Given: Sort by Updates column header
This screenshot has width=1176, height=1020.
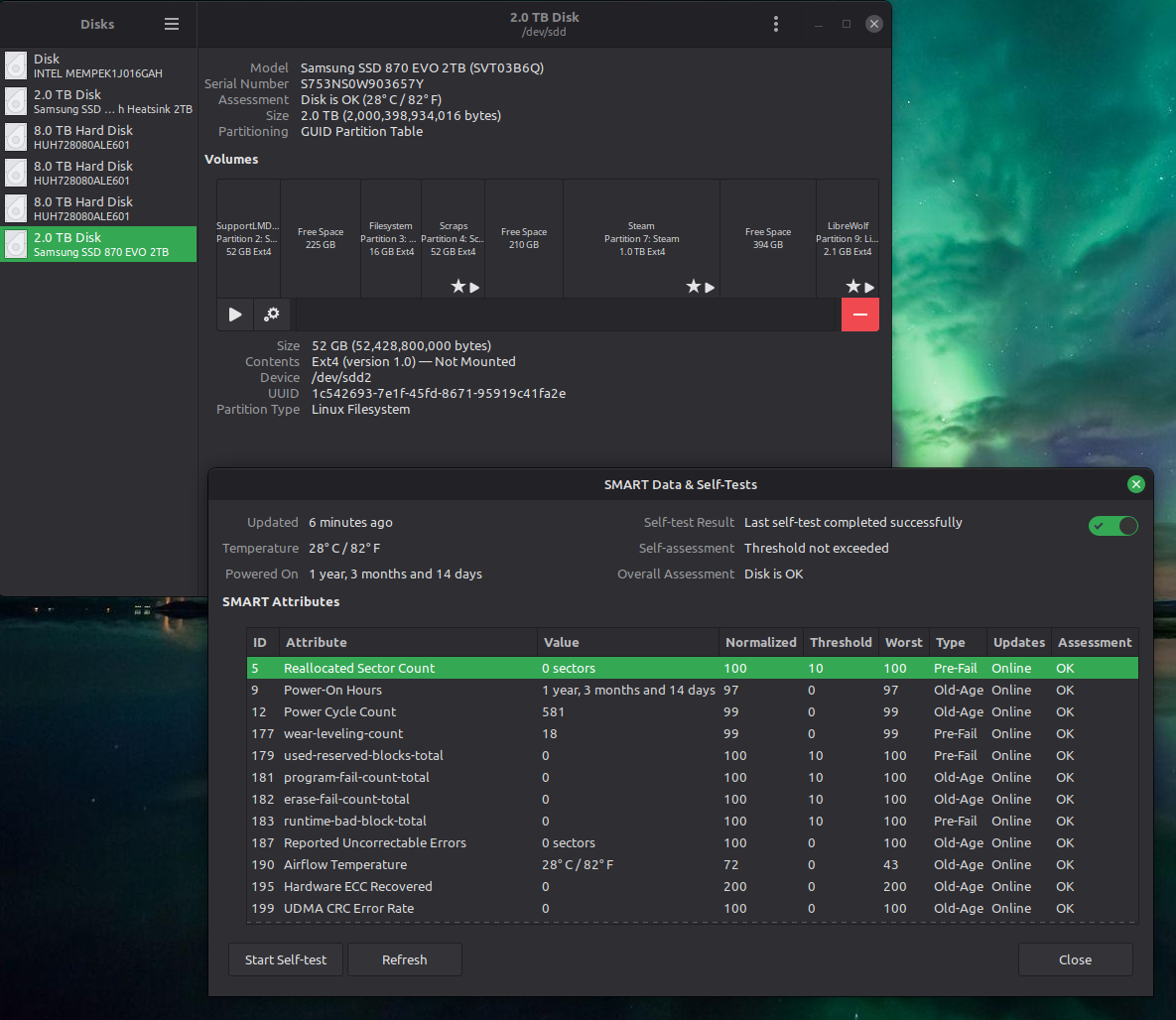Looking at the screenshot, I should coord(1018,642).
